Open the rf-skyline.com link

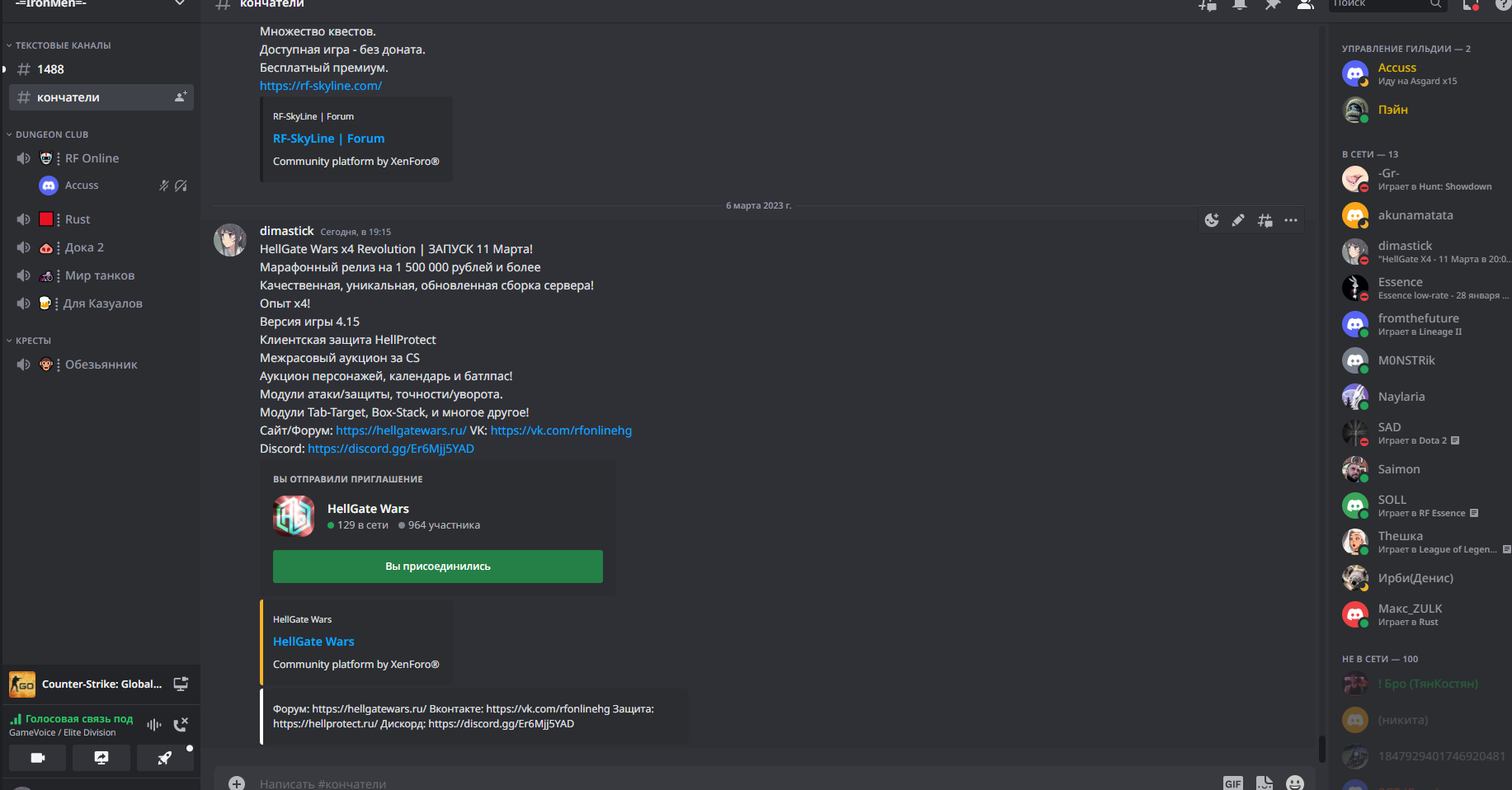[x=321, y=86]
